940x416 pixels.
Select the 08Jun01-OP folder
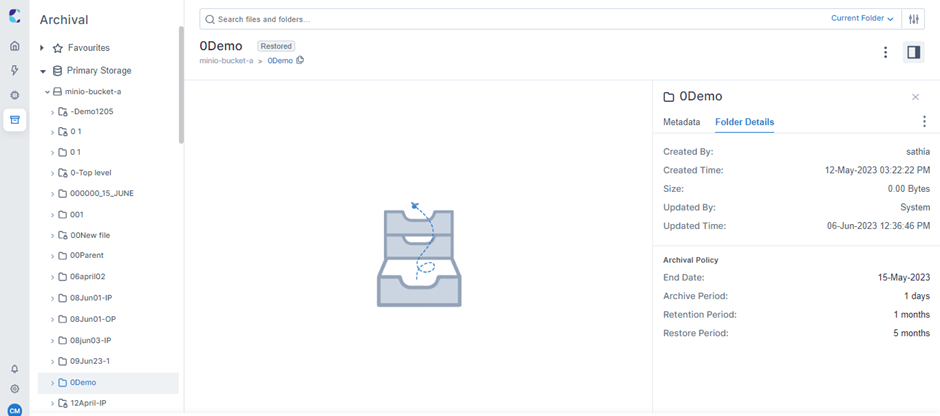point(93,319)
